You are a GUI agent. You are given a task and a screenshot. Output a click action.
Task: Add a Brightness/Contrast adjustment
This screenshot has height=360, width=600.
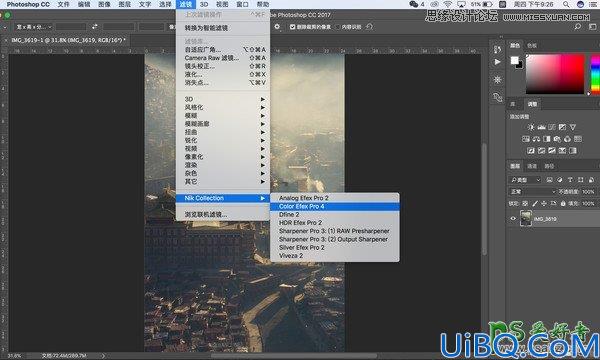point(531,127)
